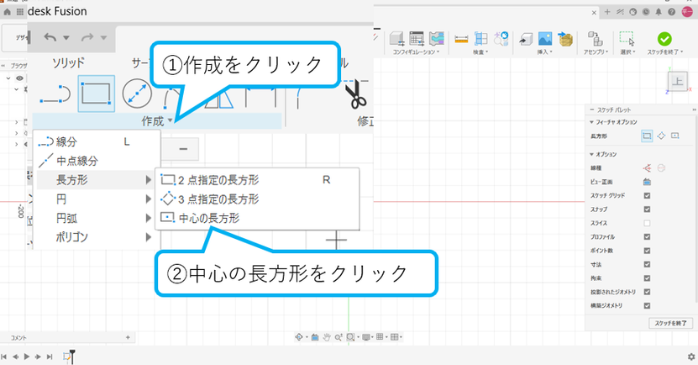Expand the 円弧 (Arc) submenu arrow

pos(148,218)
